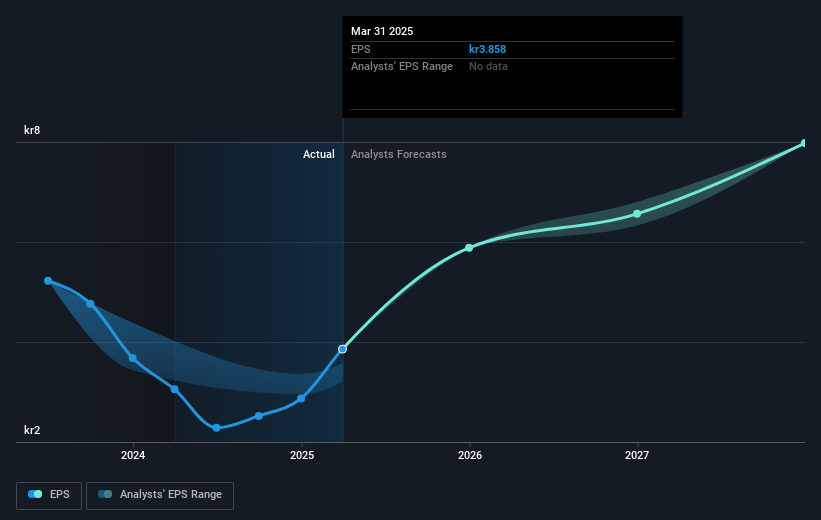Click the kr2 y-axis label
The height and width of the screenshot is (520, 821).
[x=32, y=430]
